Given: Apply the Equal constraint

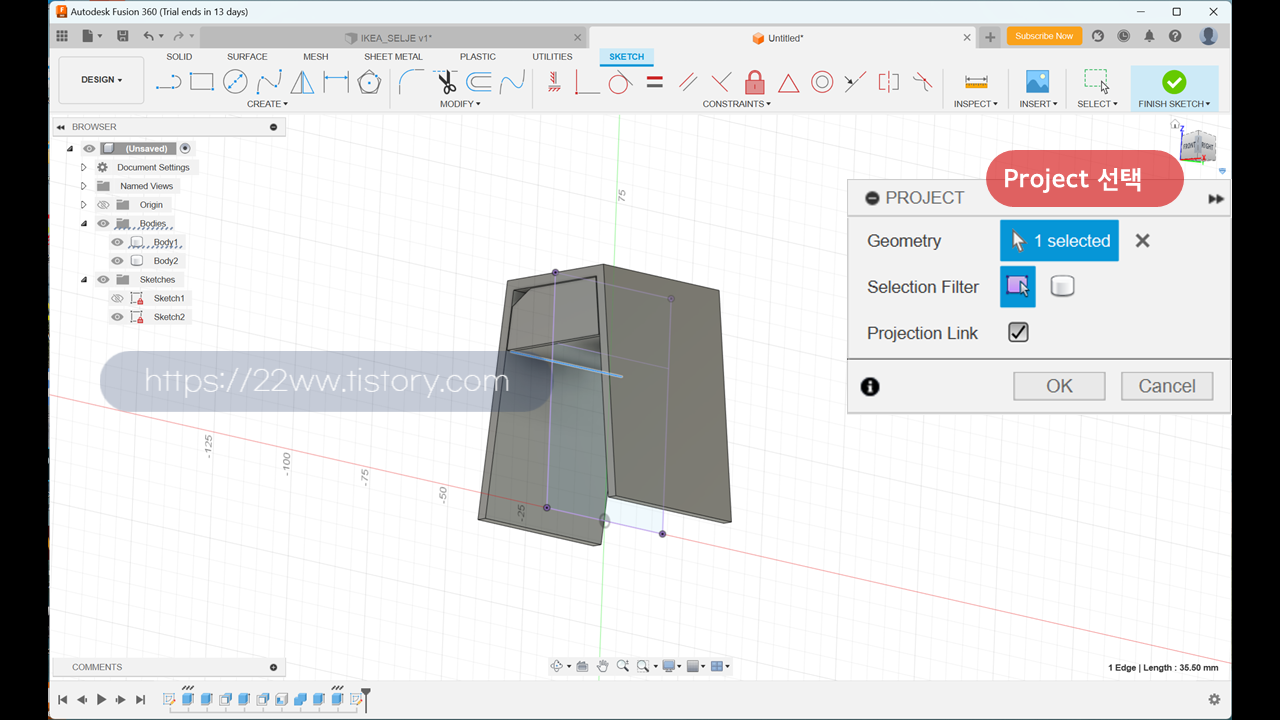Looking at the screenshot, I should pyautogui.click(x=655, y=82).
